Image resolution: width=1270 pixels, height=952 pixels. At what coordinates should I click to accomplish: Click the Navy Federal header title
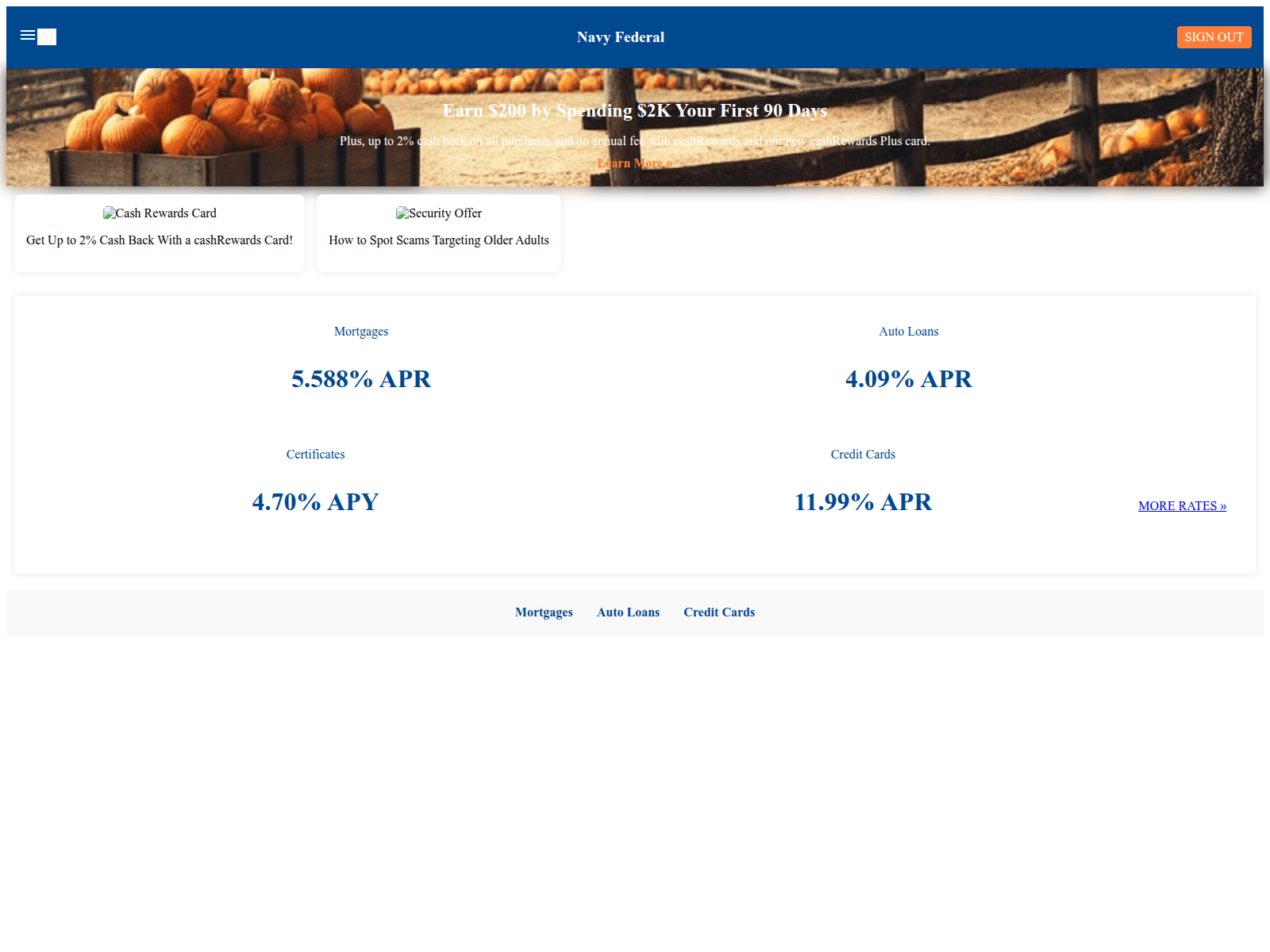coord(621,37)
